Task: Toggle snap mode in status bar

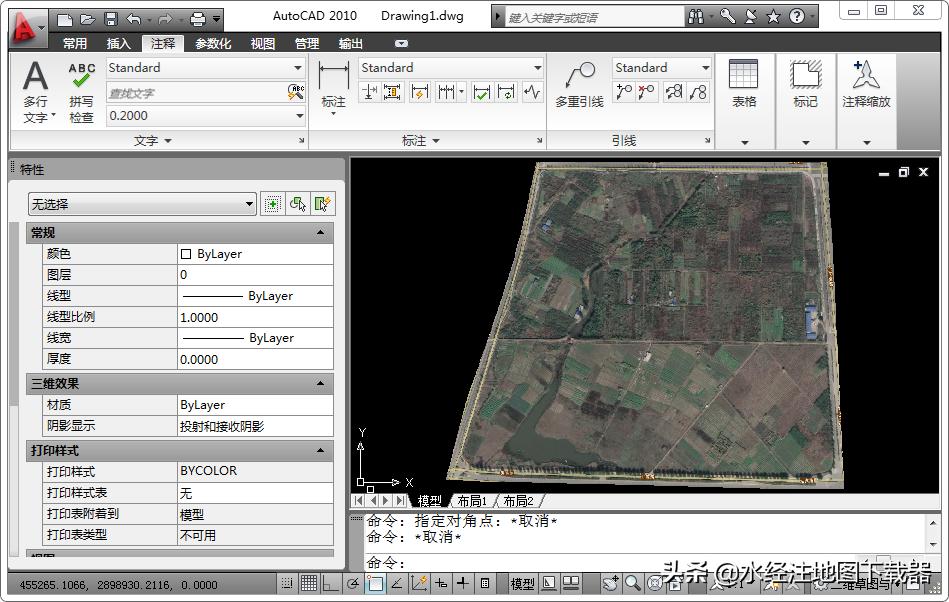Action: tap(288, 583)
